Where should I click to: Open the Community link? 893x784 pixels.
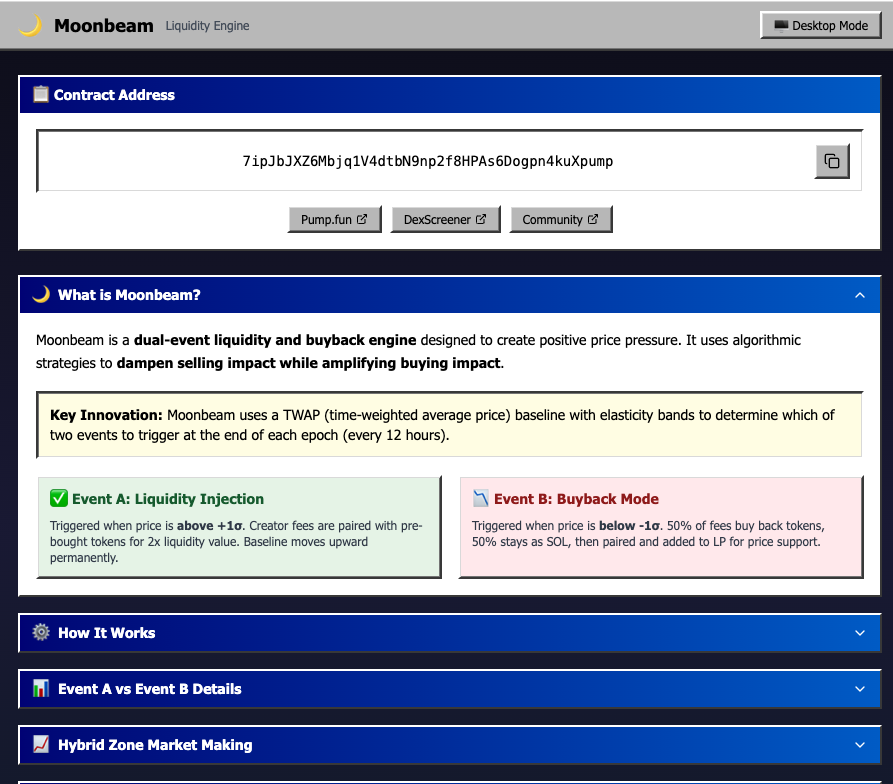[561, 219]
